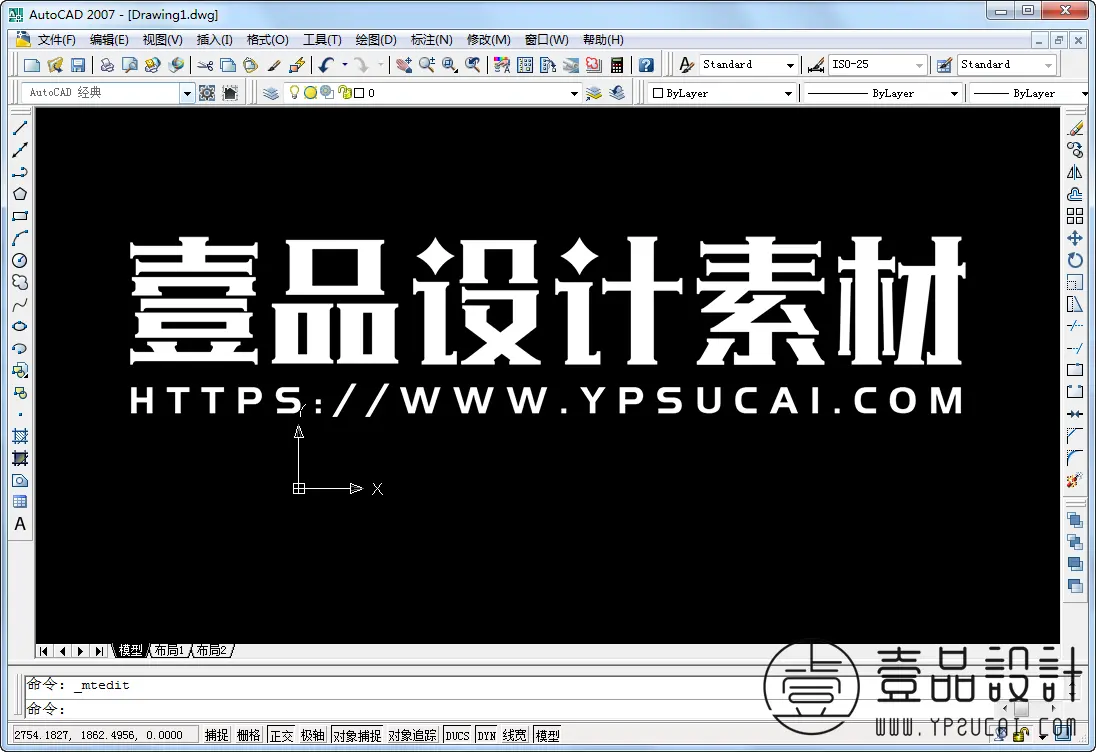This screenshot has width=1096, height=752.
Task: Select the Multiline Text tool
Action: tap(20, 524)
